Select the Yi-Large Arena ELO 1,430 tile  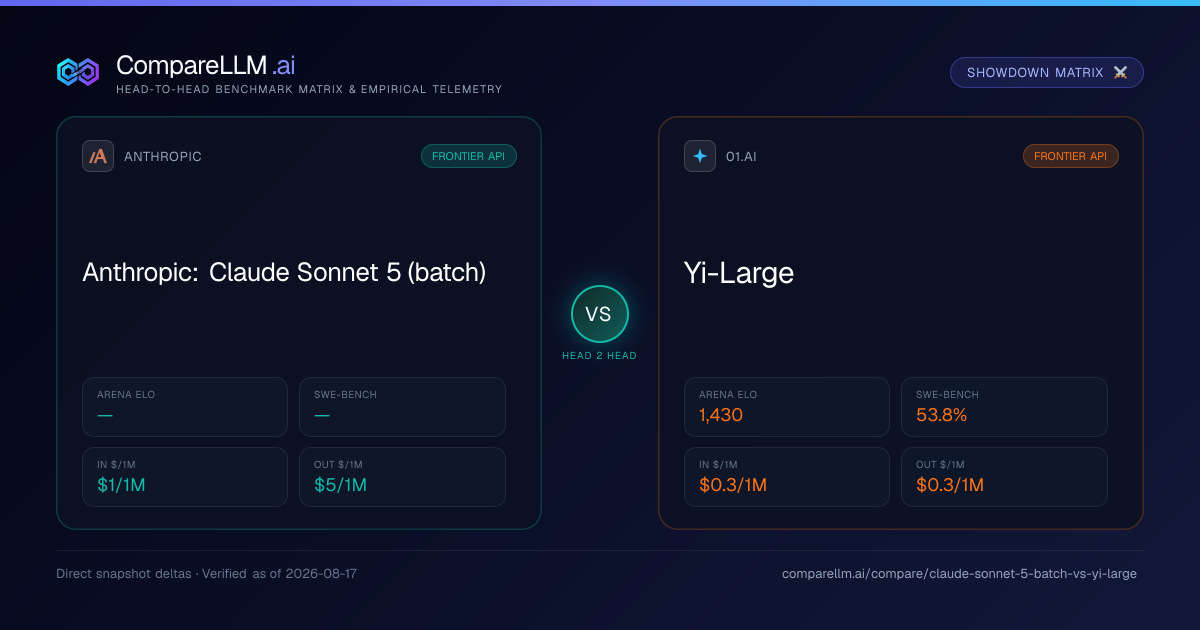click(x=787, y=407)
